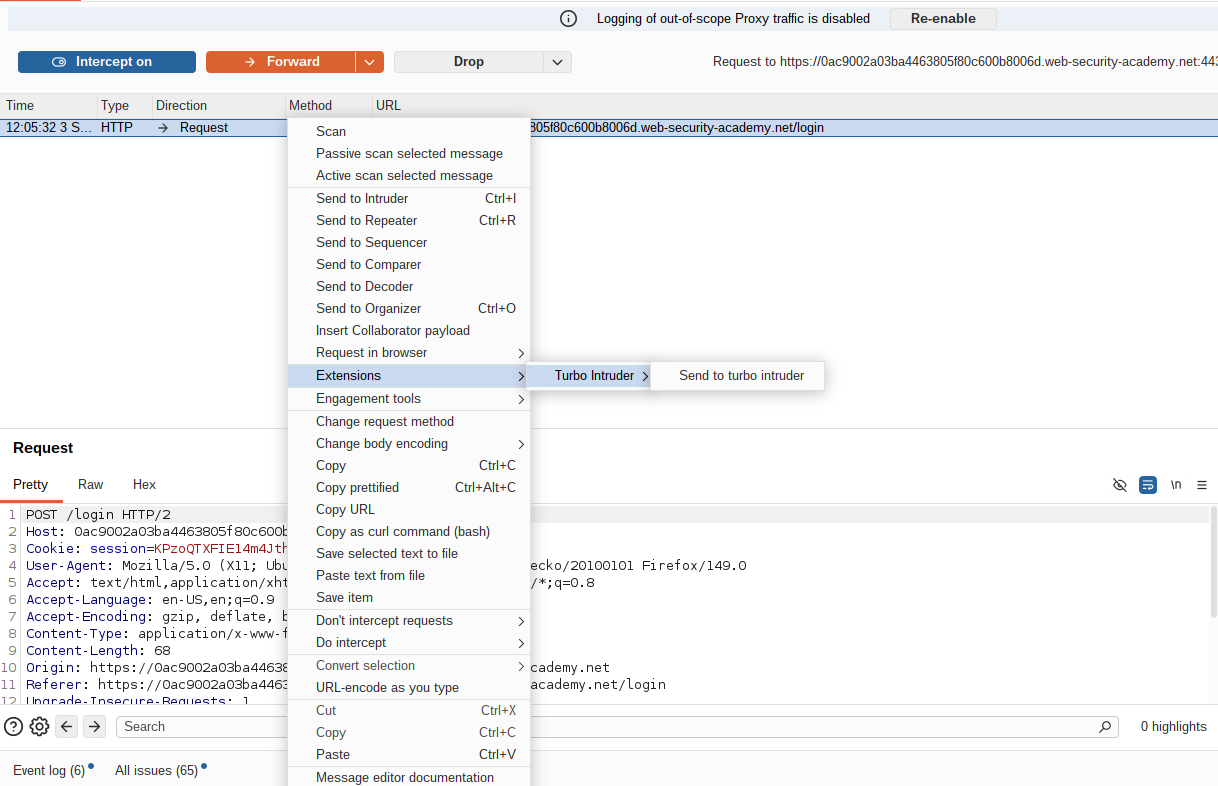The height and width of the screenshot is (786, 1218).
Task: Open the Drop dropdown arrow
Action: point(557,62)
